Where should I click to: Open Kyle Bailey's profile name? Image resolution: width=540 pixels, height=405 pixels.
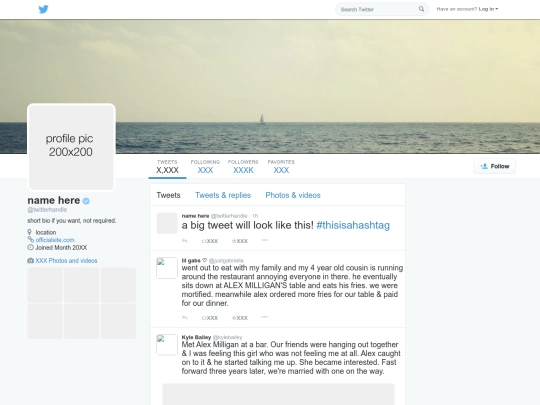tap(196, 337)
